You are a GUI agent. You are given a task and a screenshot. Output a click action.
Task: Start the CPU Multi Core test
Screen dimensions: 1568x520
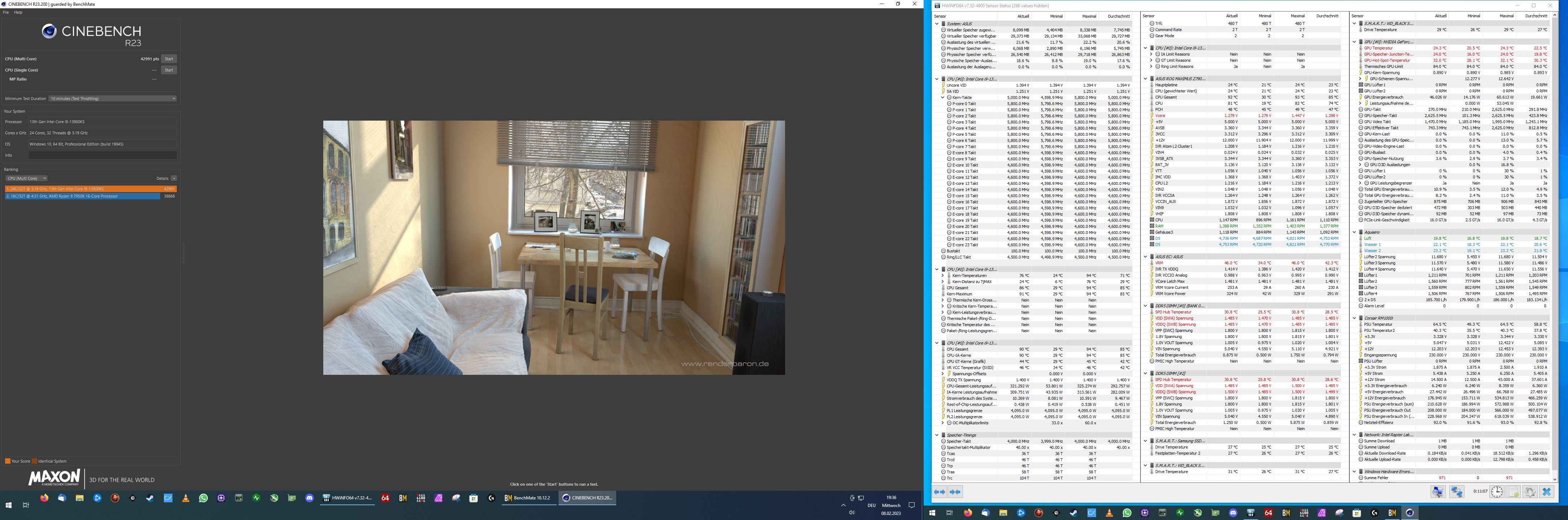(x=168, y=59)
